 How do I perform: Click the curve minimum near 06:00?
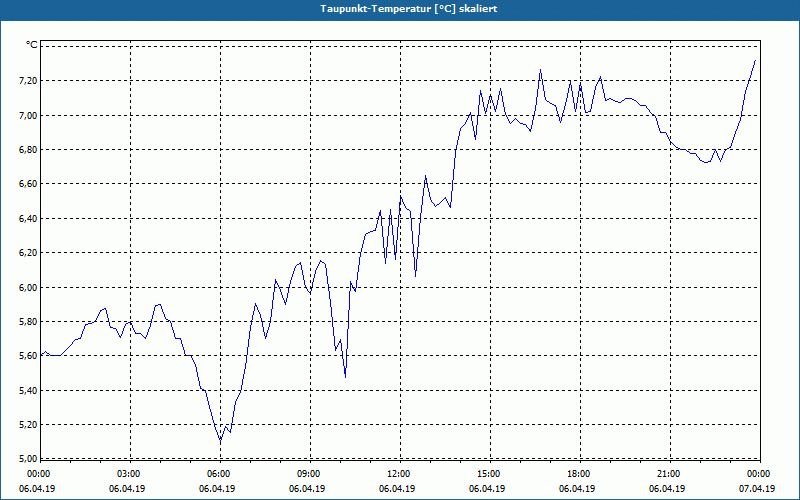[x=220, y=439]
